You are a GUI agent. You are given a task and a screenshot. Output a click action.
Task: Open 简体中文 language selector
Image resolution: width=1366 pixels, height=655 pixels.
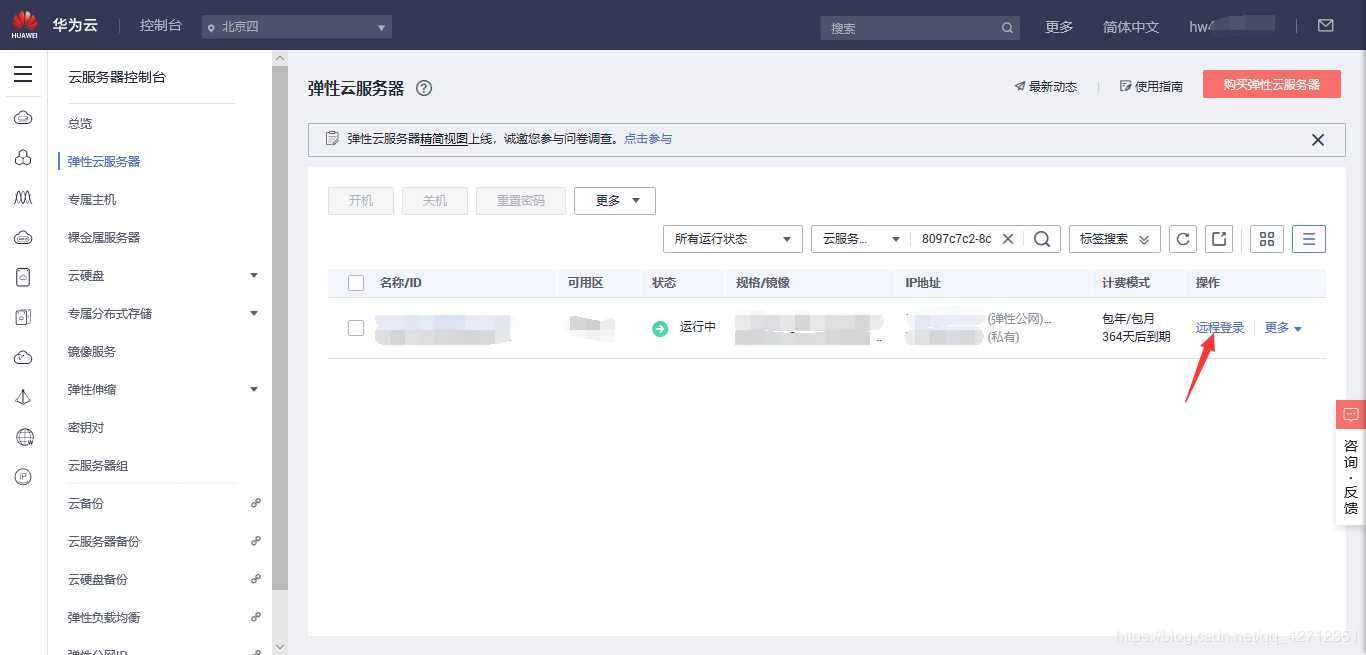1131,27
